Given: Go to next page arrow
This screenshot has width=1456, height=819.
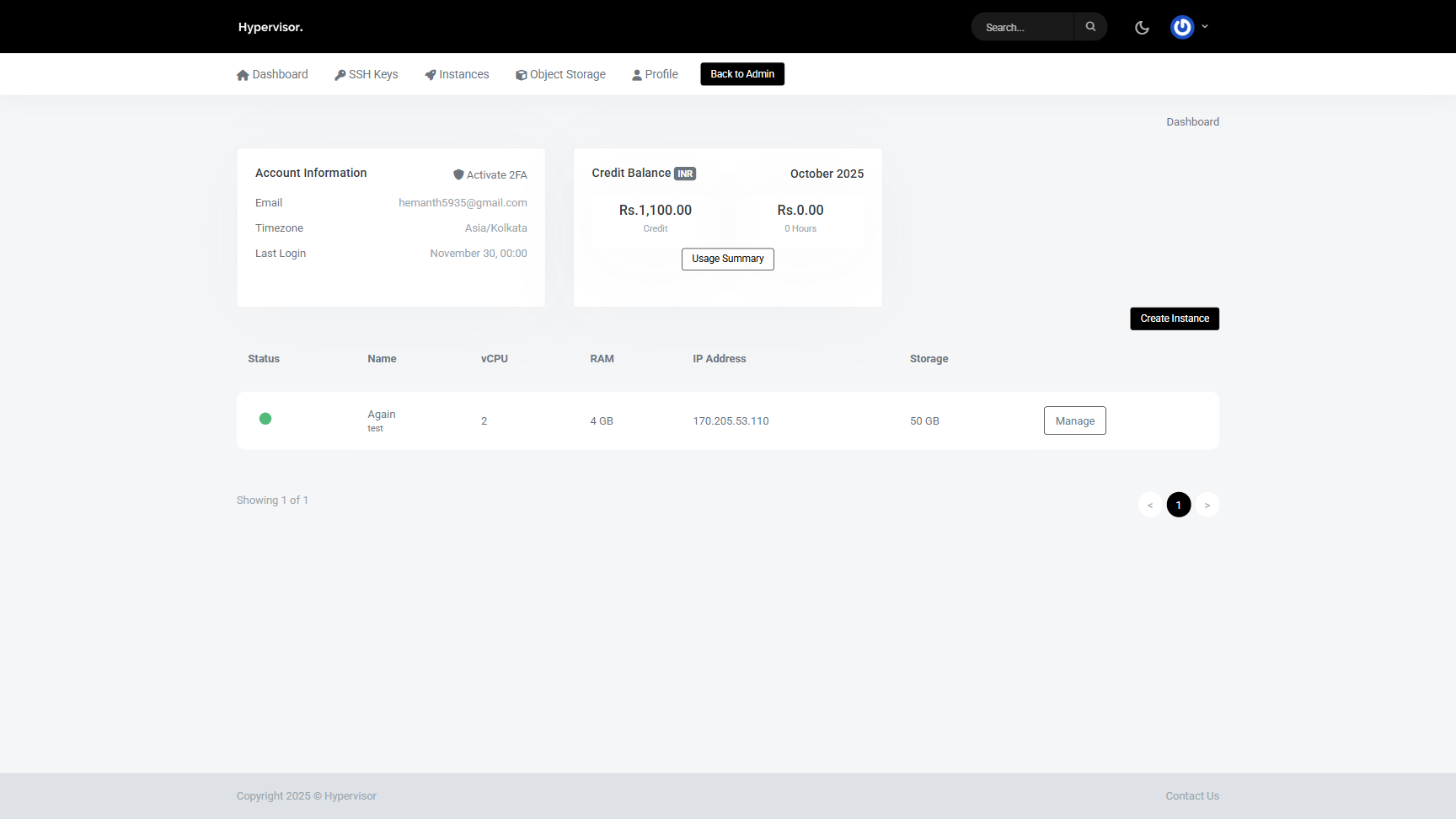Looking at the screenshot, I should [x=1207, y=505].
